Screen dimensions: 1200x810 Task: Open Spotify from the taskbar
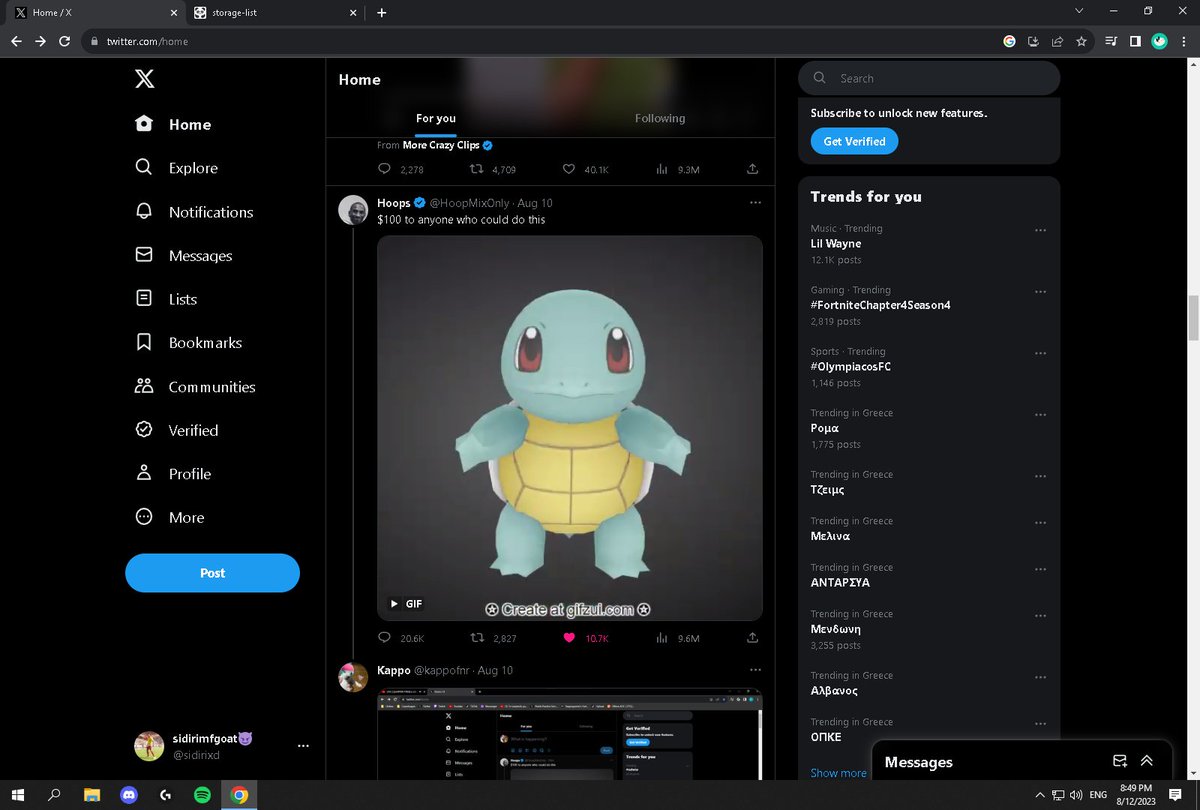click(202, 795)
